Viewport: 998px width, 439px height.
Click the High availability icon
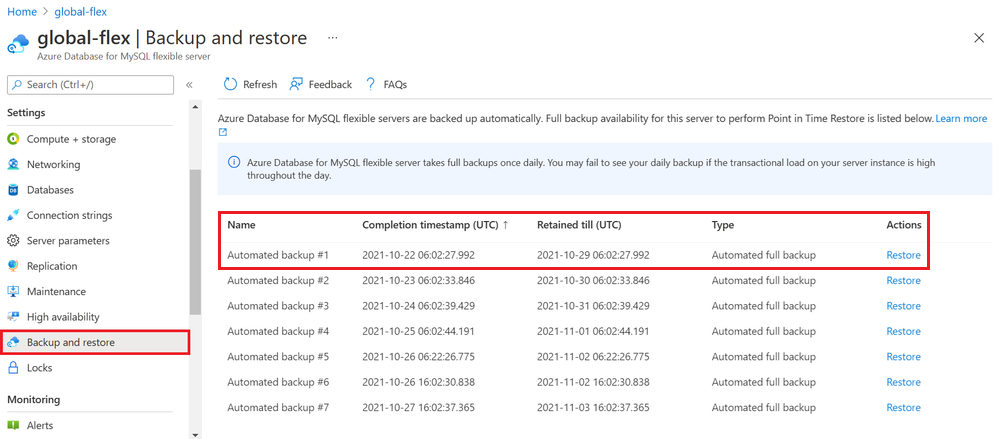(x=13, y=317)
